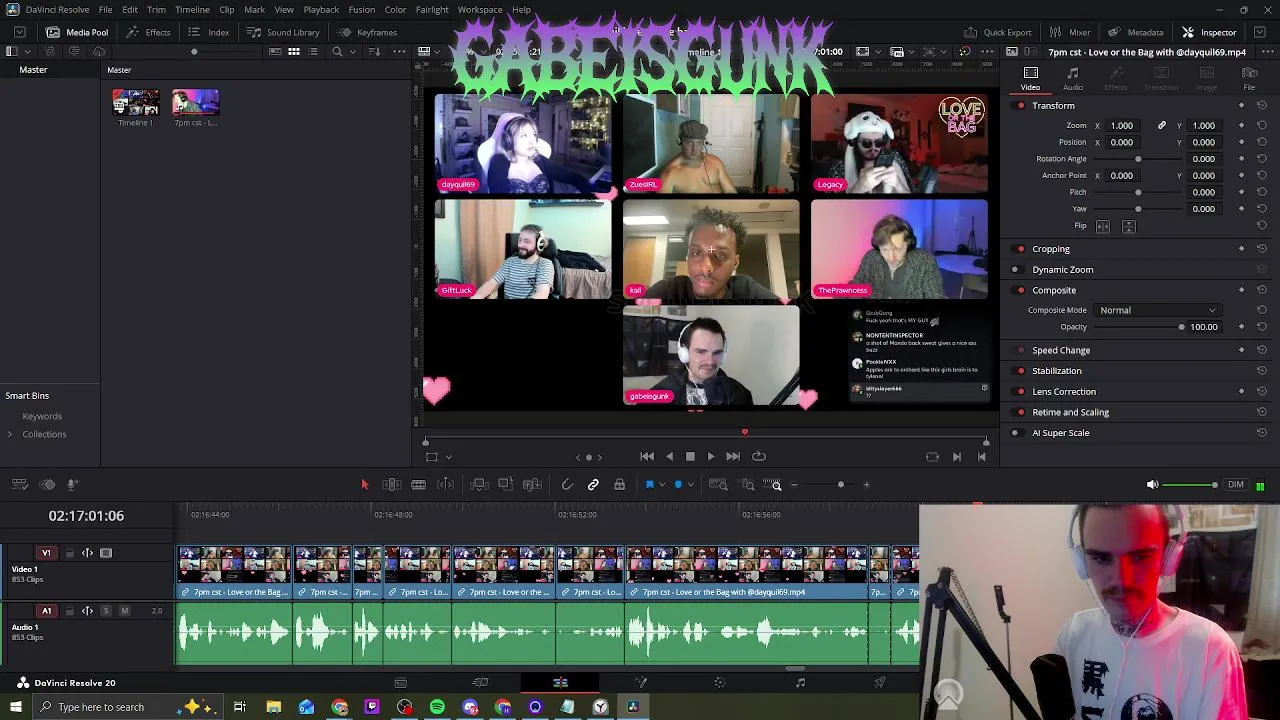Open the Trim menu
1280x720 pixels.
click(156, 10)
